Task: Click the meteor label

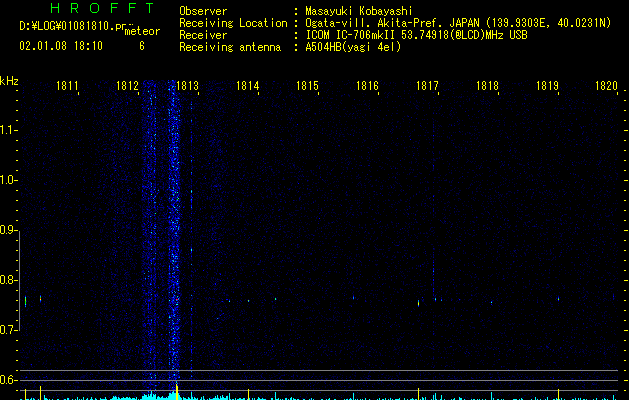Action: (x=142, y=31)
